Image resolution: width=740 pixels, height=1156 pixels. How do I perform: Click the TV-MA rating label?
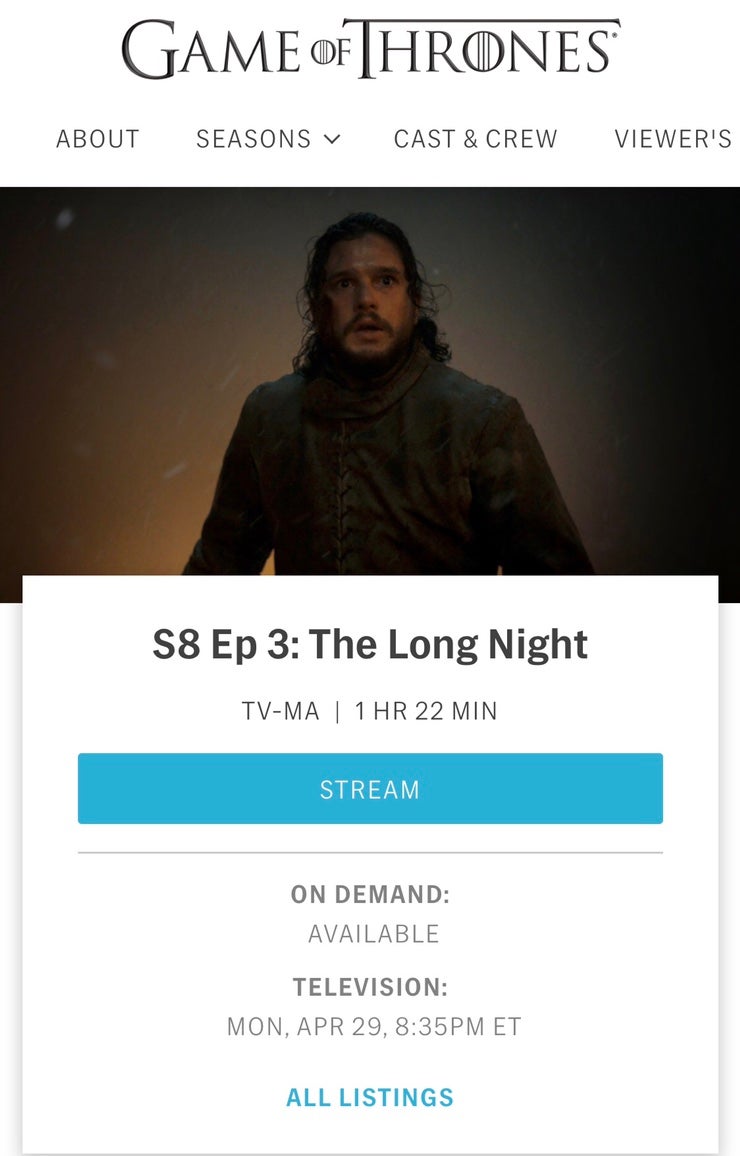(281, 711)
